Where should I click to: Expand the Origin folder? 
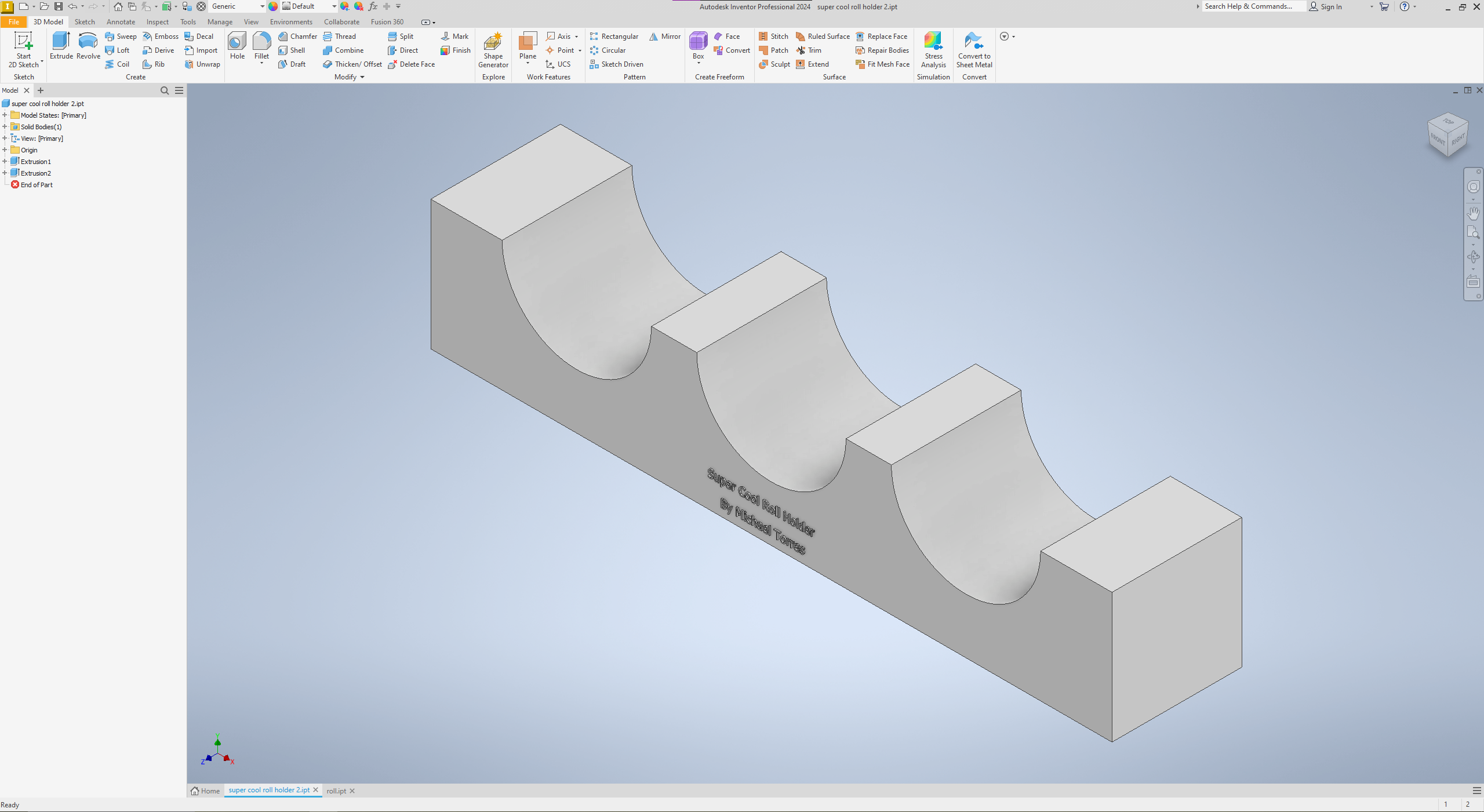coord(5,150)
